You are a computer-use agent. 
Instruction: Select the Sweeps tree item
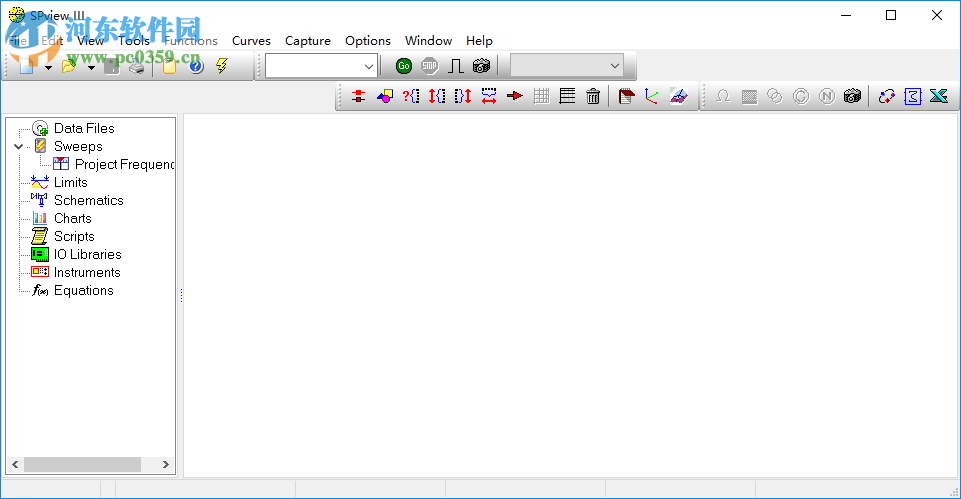78,147
